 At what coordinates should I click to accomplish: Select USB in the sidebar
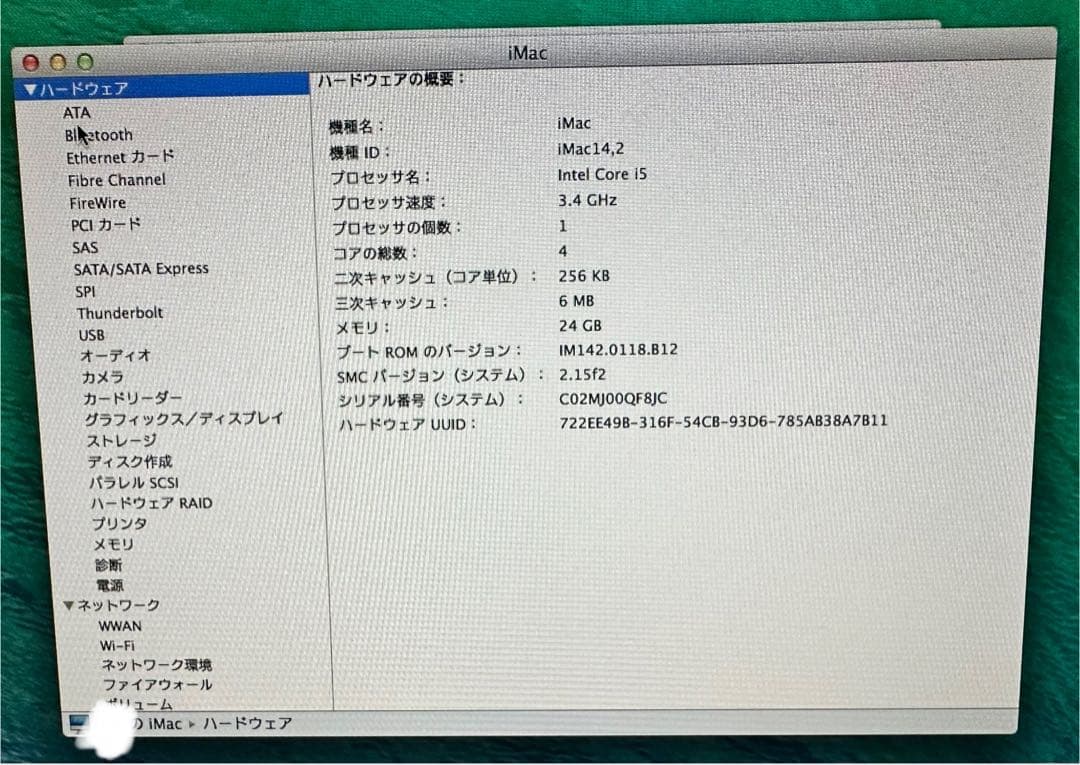pyautogui.click(x=91, y=335)
